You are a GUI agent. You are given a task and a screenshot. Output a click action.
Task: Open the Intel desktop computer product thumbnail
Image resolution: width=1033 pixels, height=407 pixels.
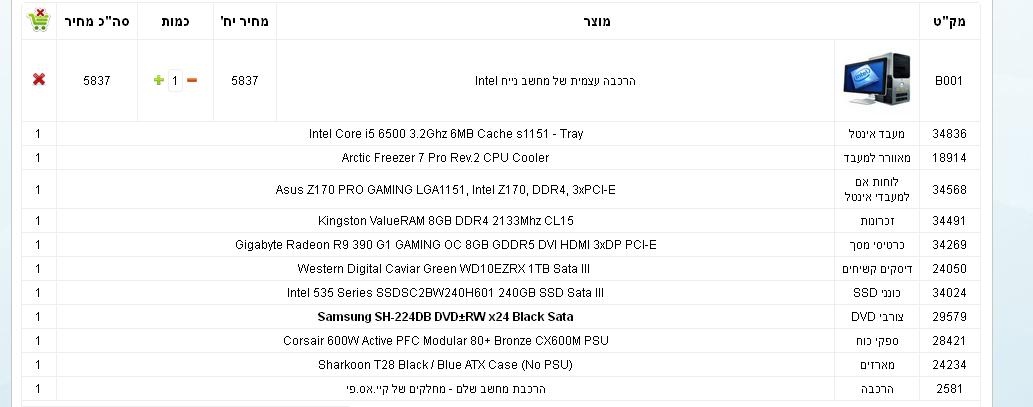pos(877,80)
